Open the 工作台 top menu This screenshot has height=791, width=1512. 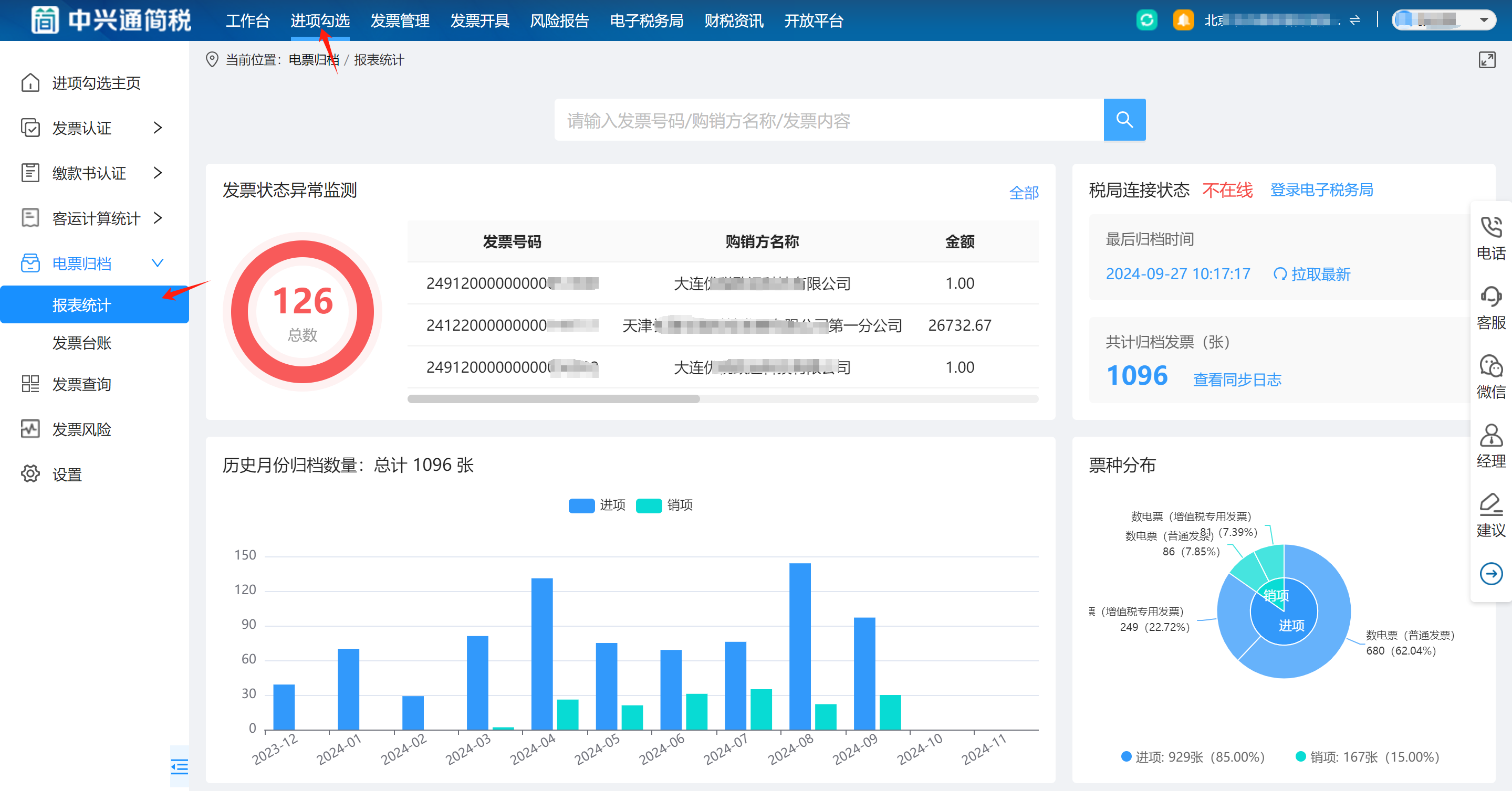(x=248, y=21)
